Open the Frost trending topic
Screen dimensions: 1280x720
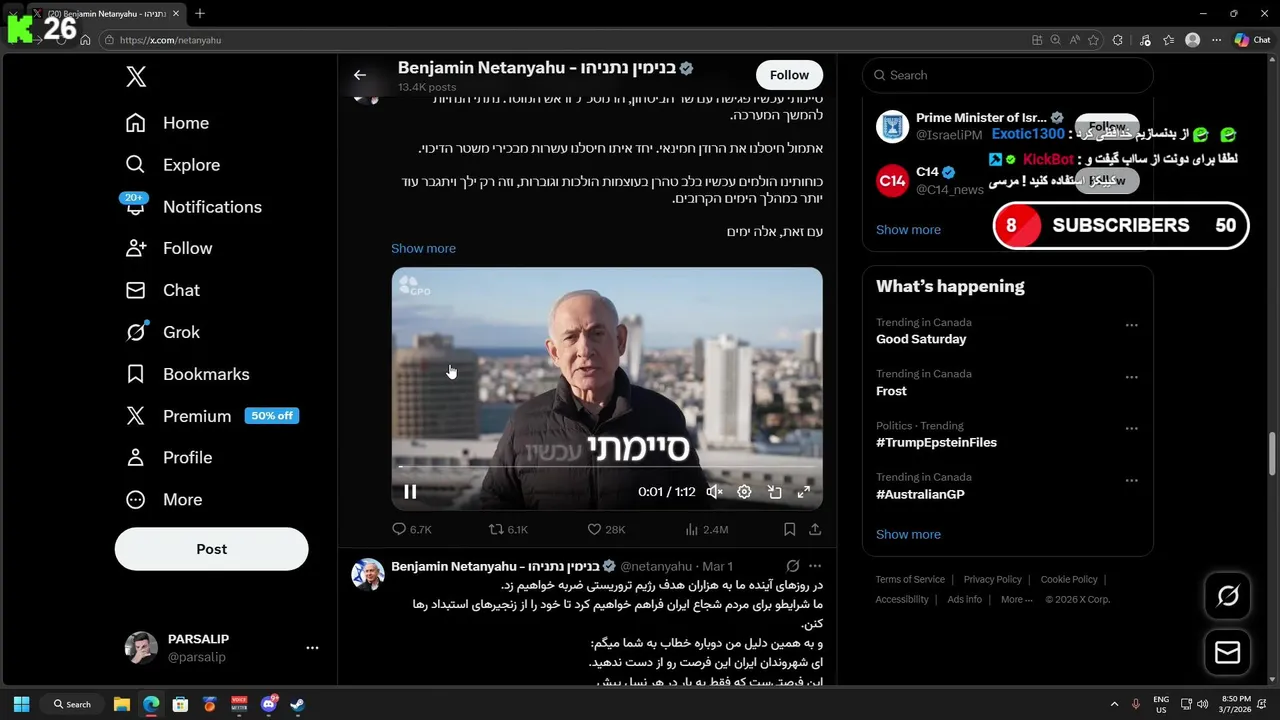pyautogui.click(x=891, y=391)
